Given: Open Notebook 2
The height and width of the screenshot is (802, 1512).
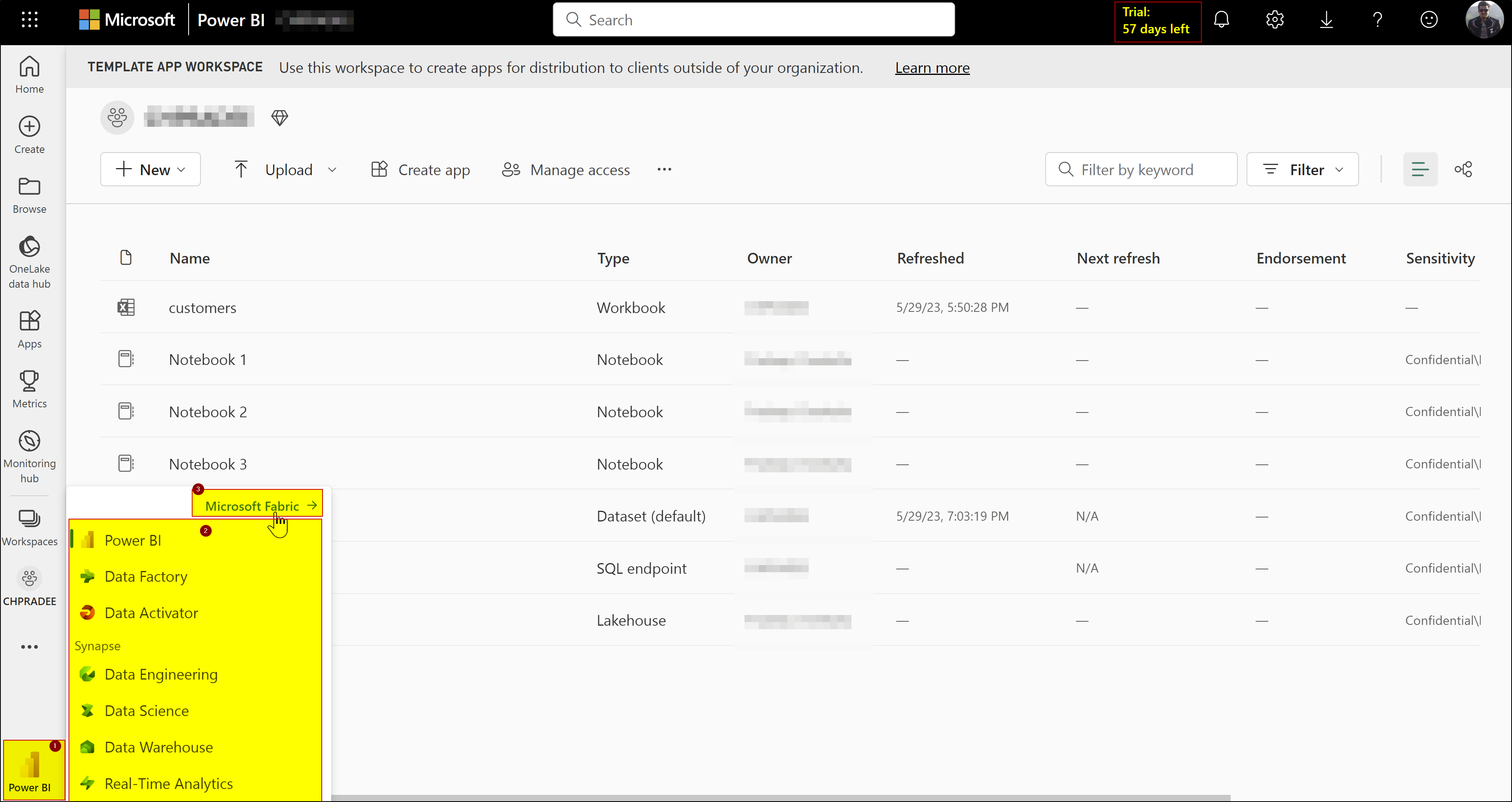Looking at the screenshot, I should pyautogui.click(x=208, y=412).
